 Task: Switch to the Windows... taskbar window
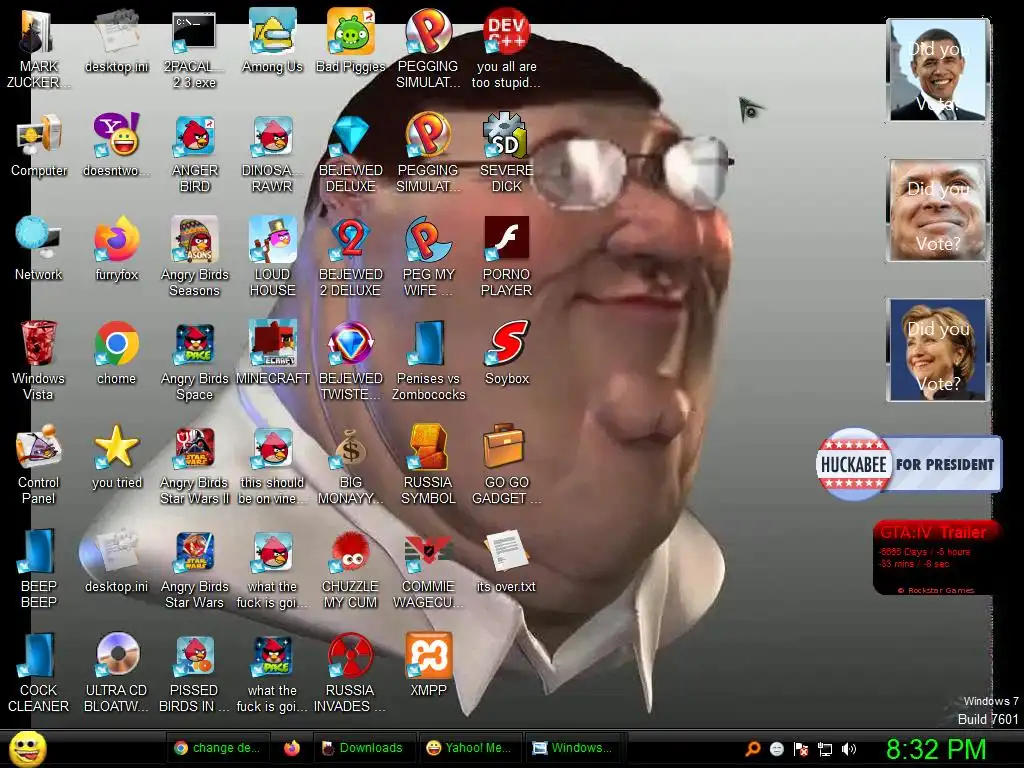click(x=573, y=748)
